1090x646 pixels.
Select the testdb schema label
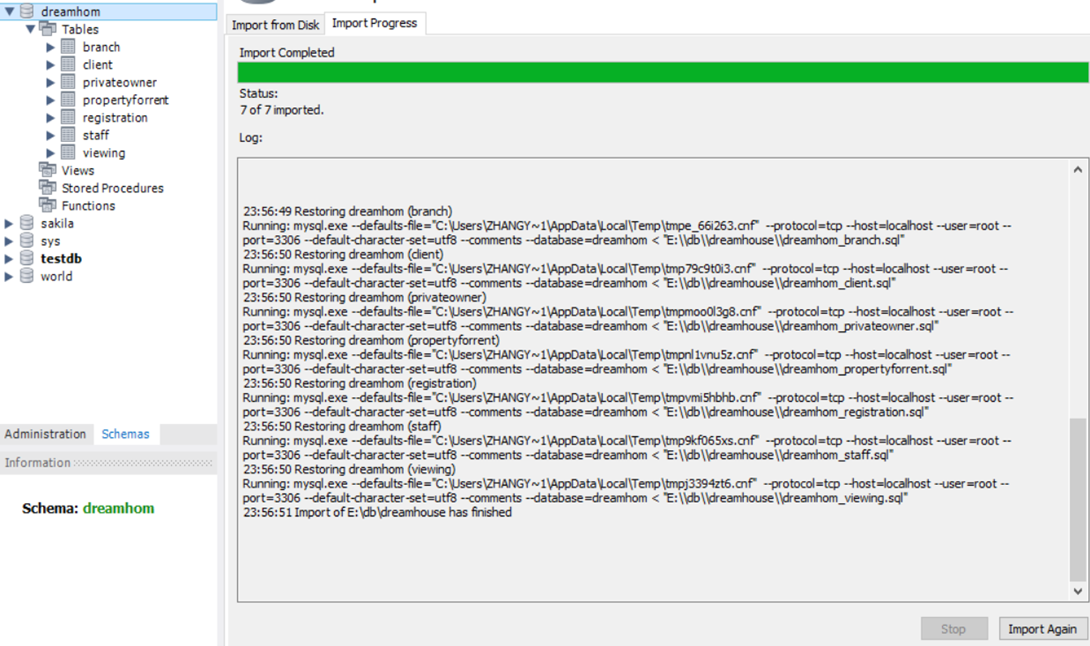click(x=61, y=259)
